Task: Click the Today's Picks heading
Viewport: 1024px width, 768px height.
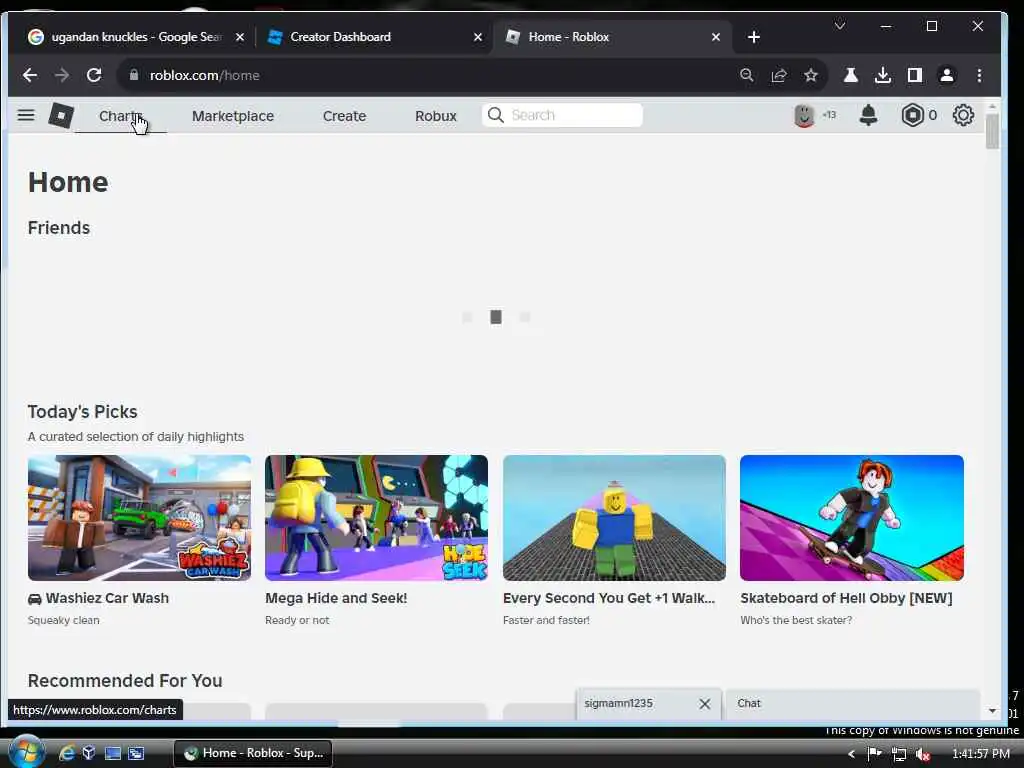Action: (x=82, y=412)
